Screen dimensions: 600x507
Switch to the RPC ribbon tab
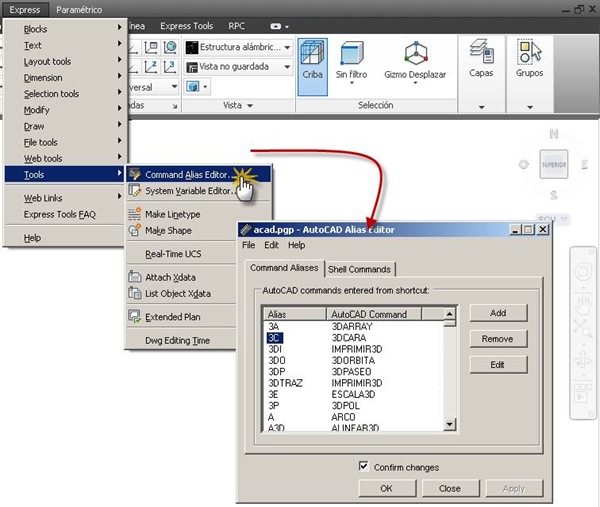tap(236, 26)
